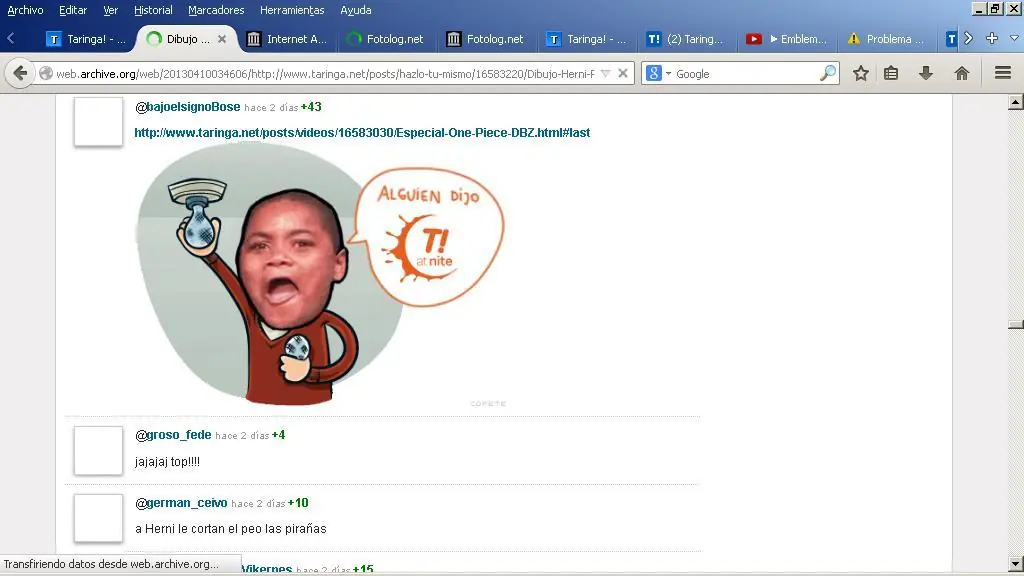Switch to Fotolog.net tab with green circle icon
1024x576 pixels.
coord(386,39)
